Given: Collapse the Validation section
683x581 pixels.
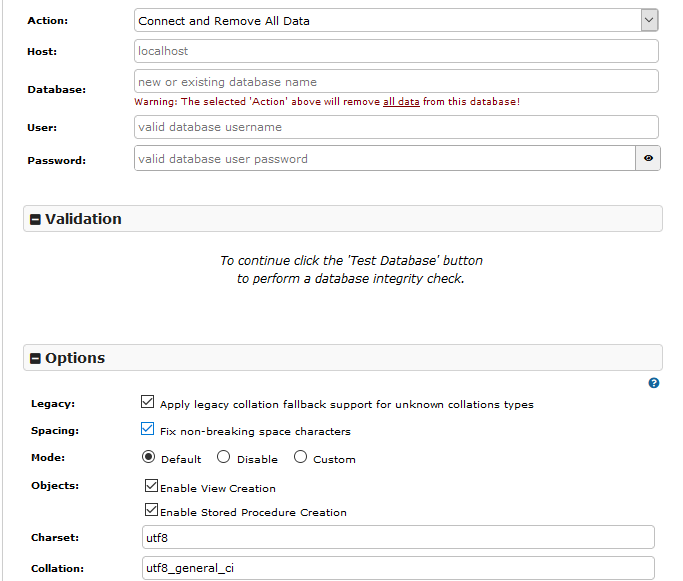Looking at the screenshot, I should pos(83,219).
